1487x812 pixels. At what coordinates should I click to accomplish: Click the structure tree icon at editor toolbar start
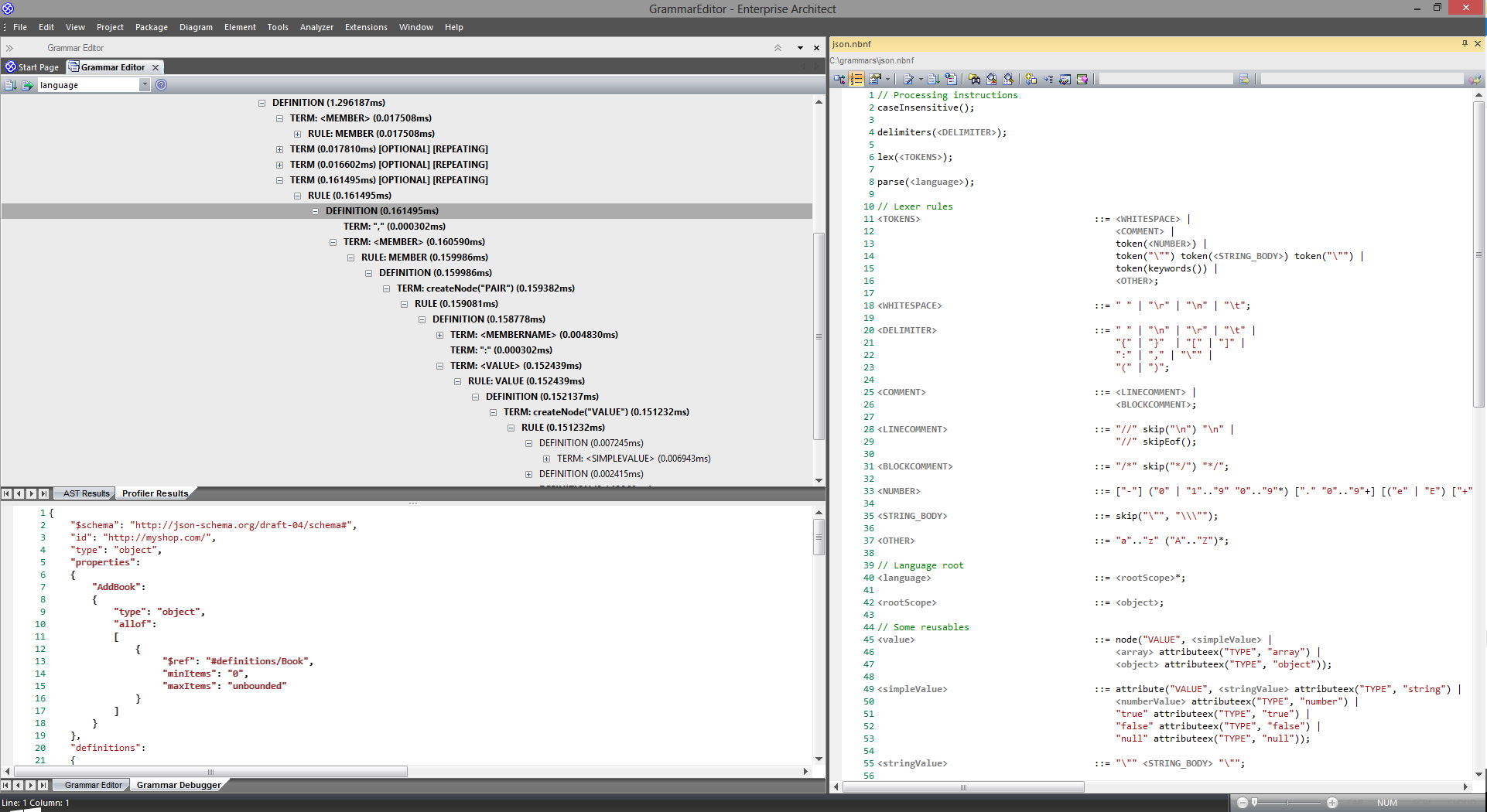(839, 79)
